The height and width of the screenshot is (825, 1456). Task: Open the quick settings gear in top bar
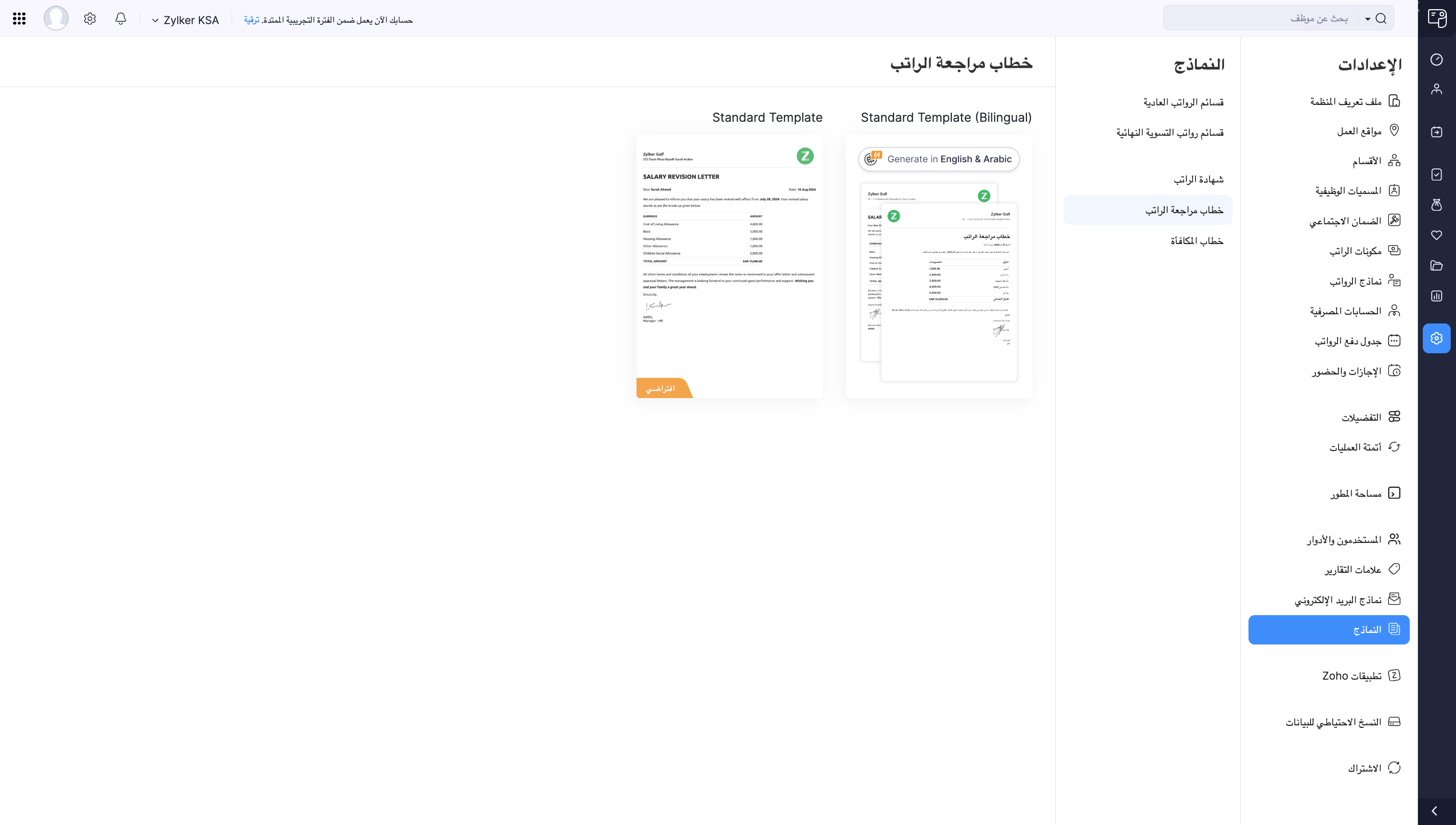[90, 18]
